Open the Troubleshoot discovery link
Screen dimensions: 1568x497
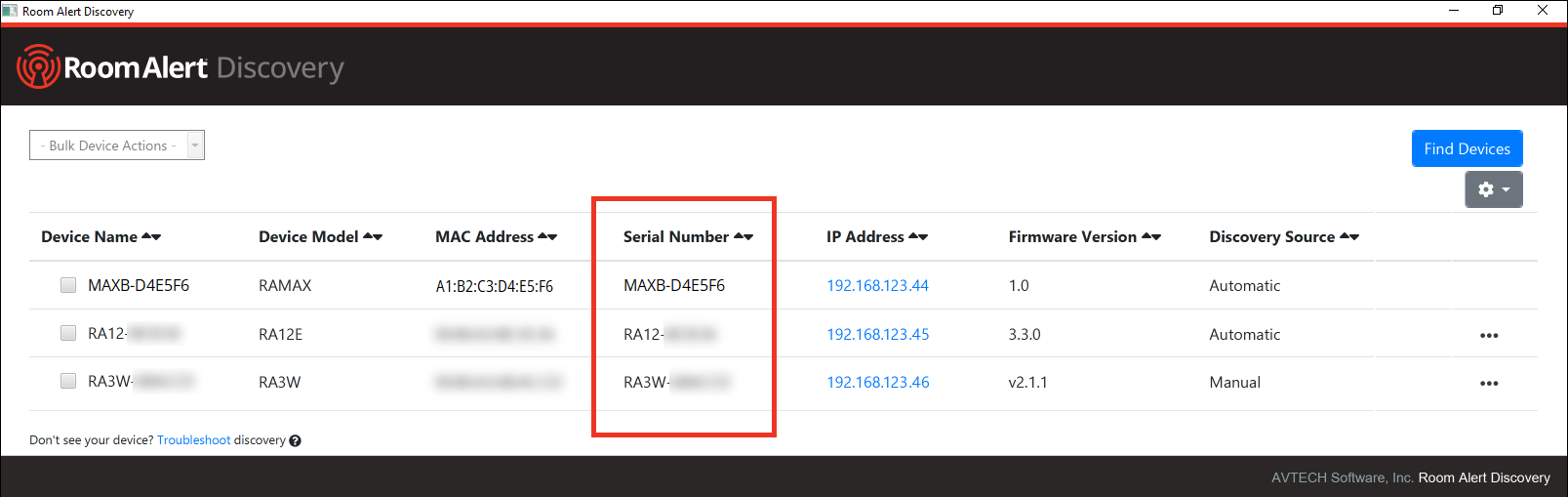193,440
